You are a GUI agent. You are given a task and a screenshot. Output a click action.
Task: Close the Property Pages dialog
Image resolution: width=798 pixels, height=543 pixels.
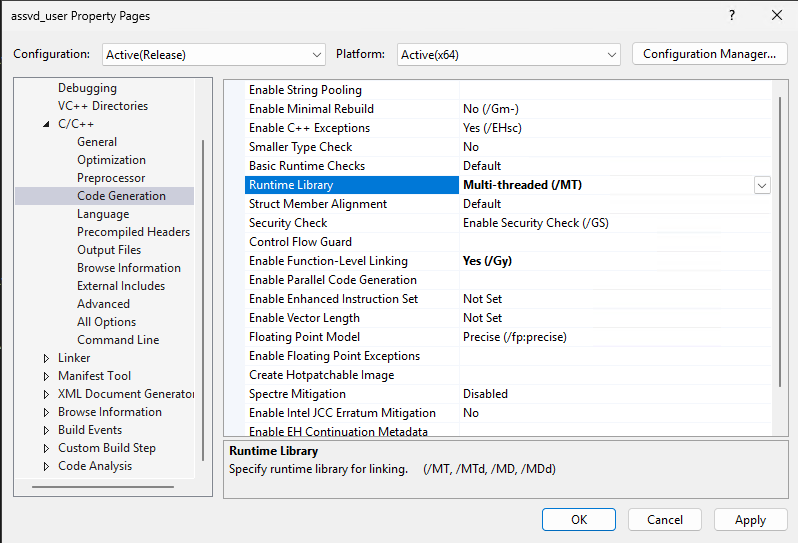pyautogui.click(x=777, y=15)
